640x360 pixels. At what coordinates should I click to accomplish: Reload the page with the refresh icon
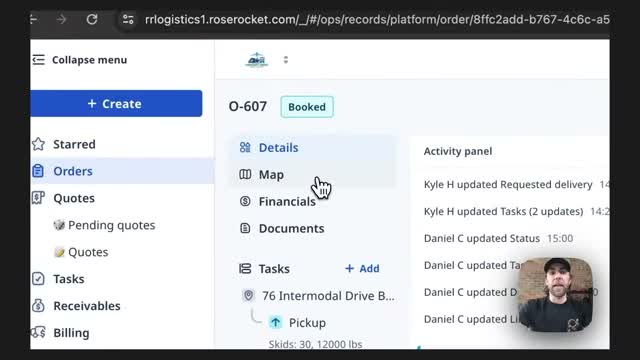point(92,19)
